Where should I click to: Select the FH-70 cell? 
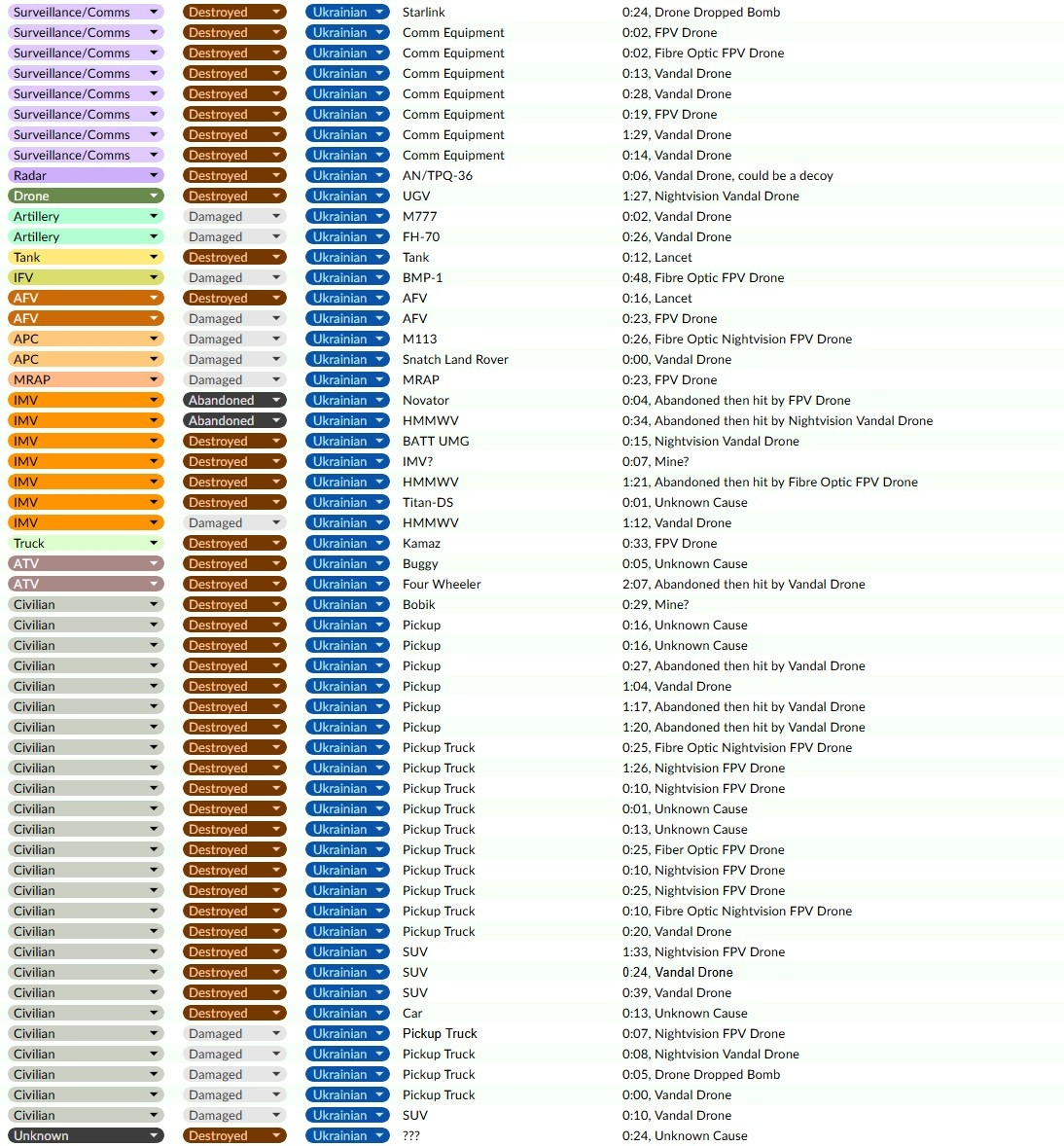[x=421, y=236]
